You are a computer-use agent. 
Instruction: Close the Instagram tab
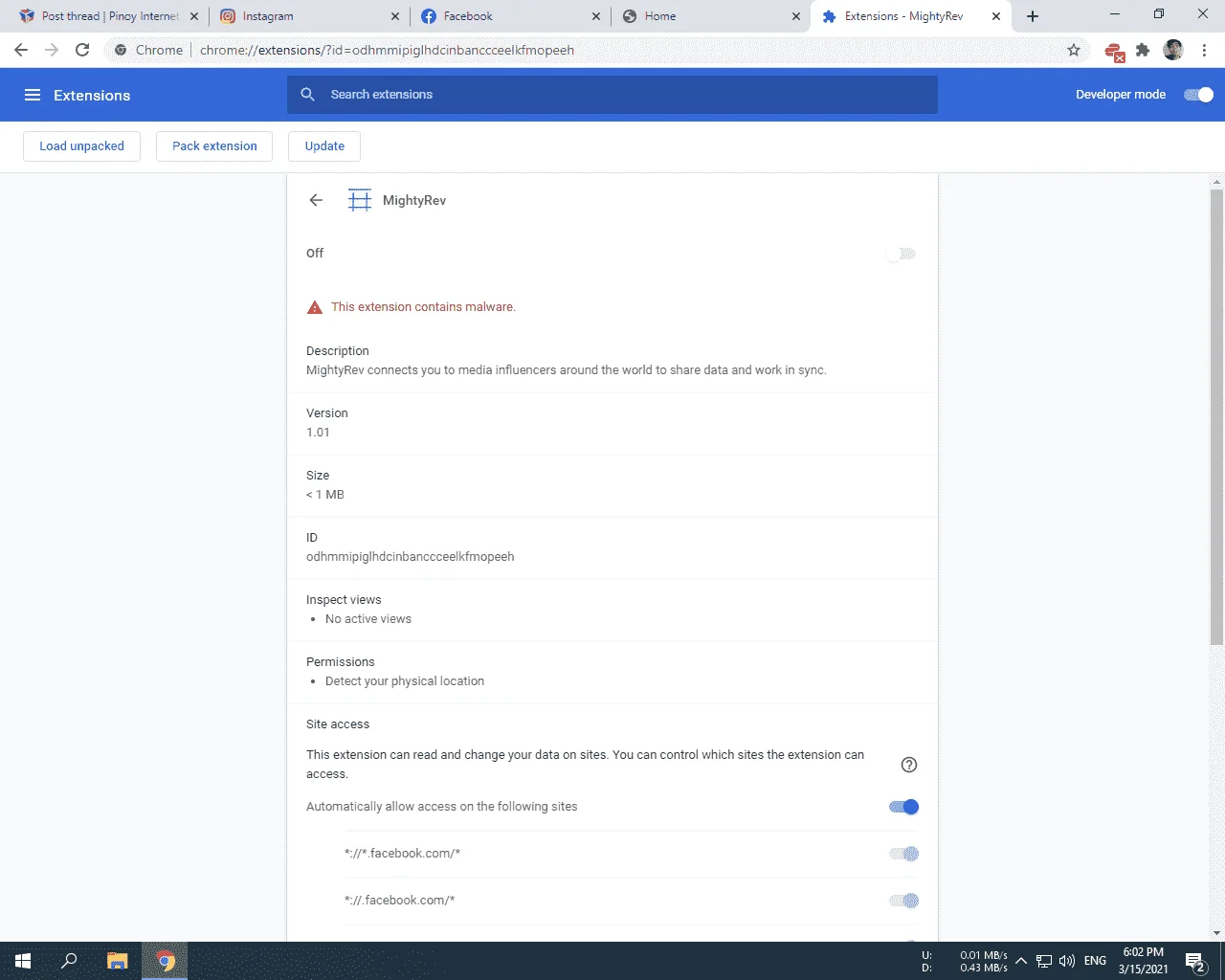click(x=395, y=16)
